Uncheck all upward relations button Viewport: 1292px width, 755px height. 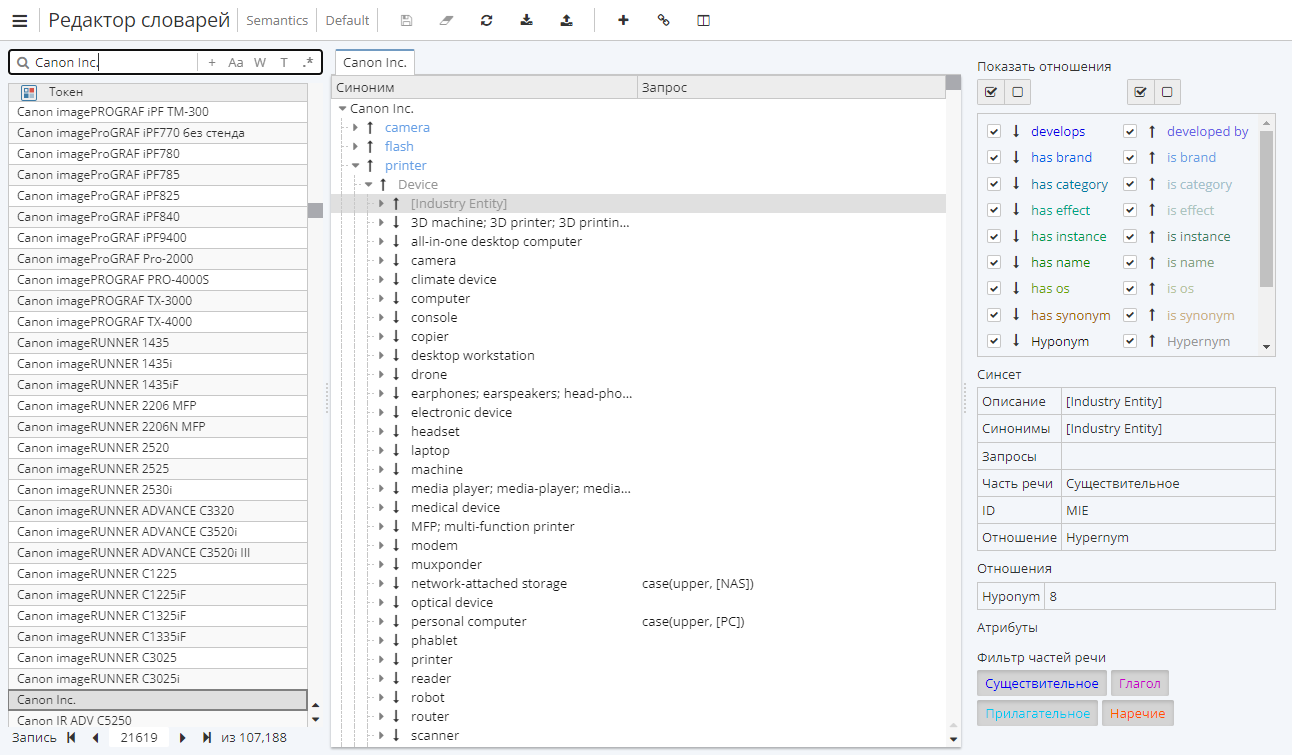click(x=1167, y=92)
